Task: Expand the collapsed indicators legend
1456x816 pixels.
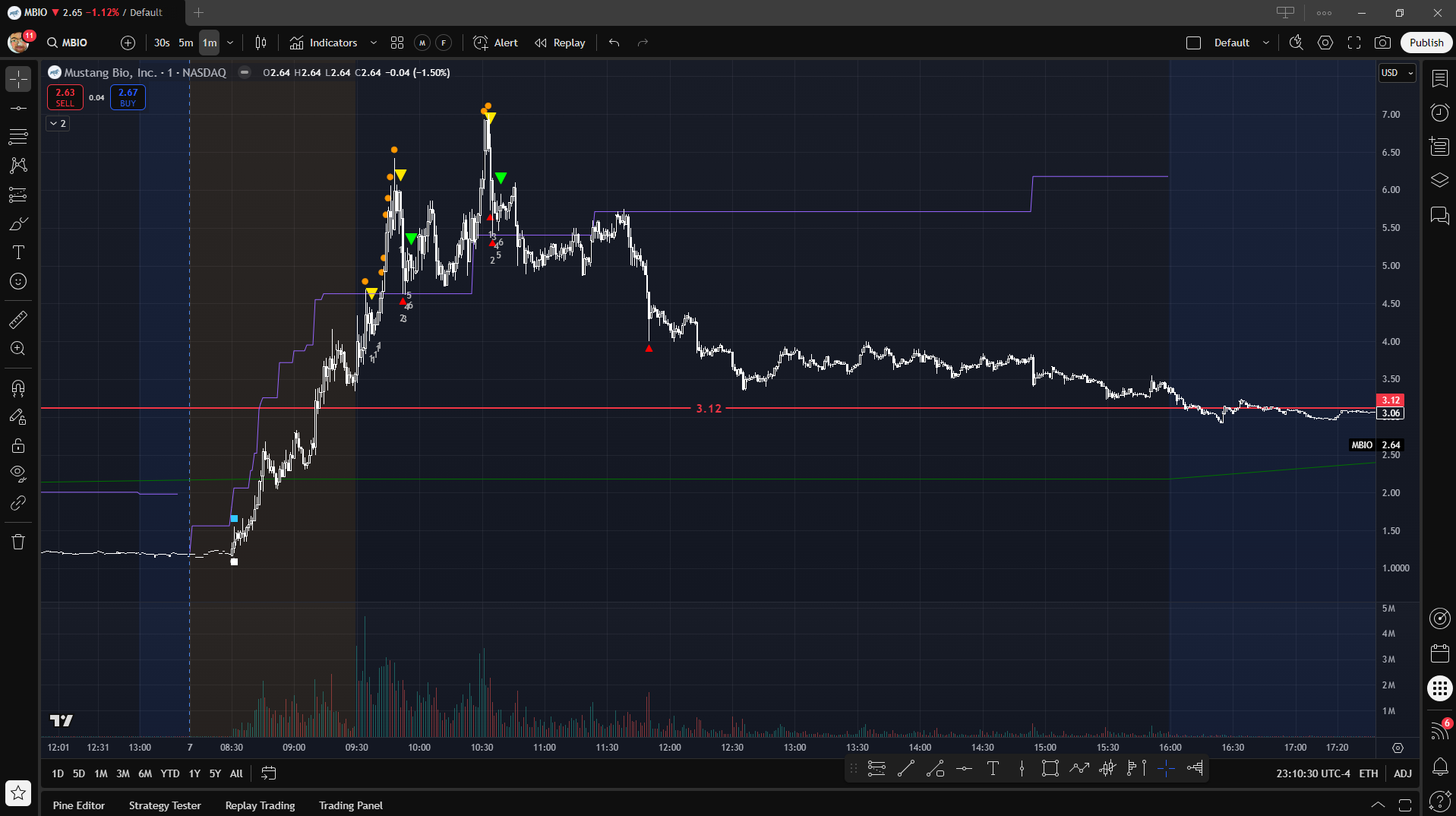Action: tap(58, 123)
